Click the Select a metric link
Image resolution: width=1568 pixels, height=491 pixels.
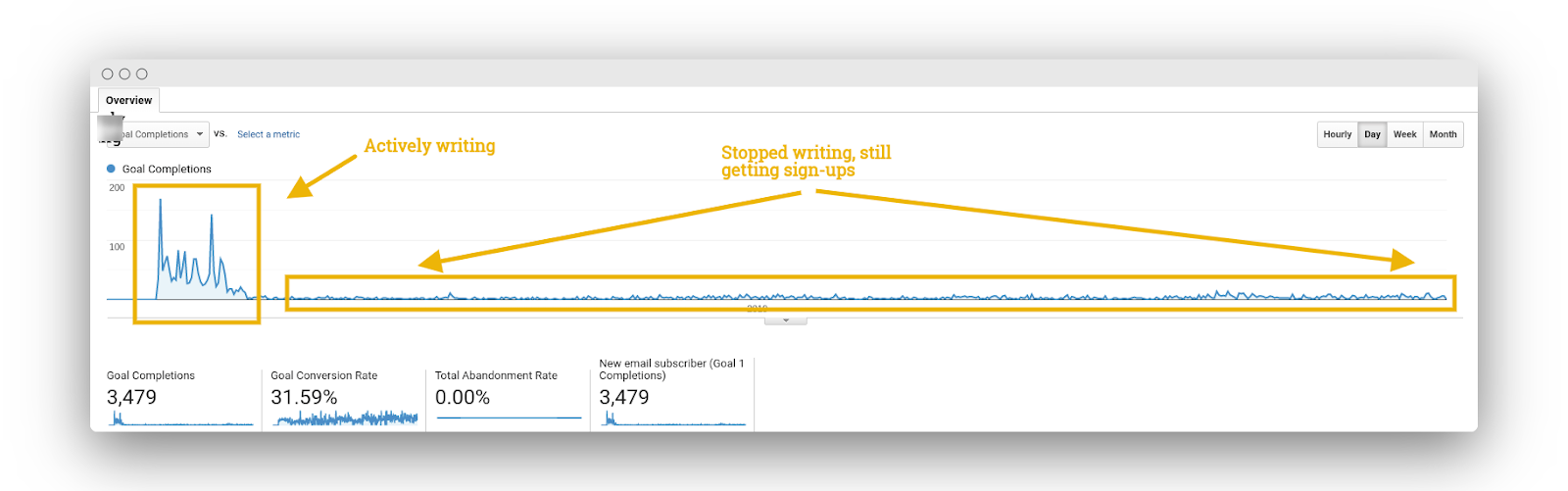tap(269, 134)
